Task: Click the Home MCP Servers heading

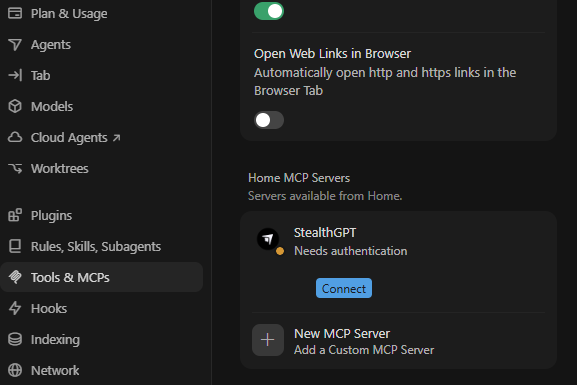Action: click(299, 178)
